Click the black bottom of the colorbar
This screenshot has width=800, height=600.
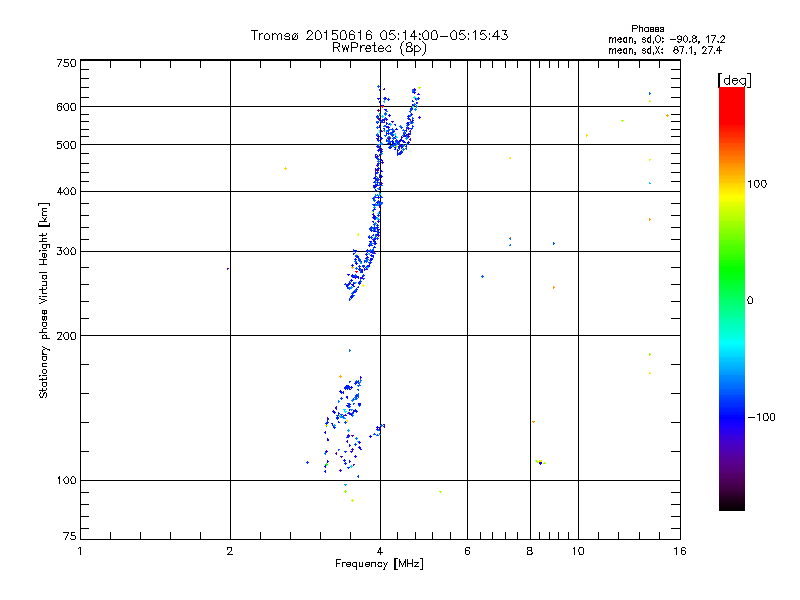pos(732,503)
